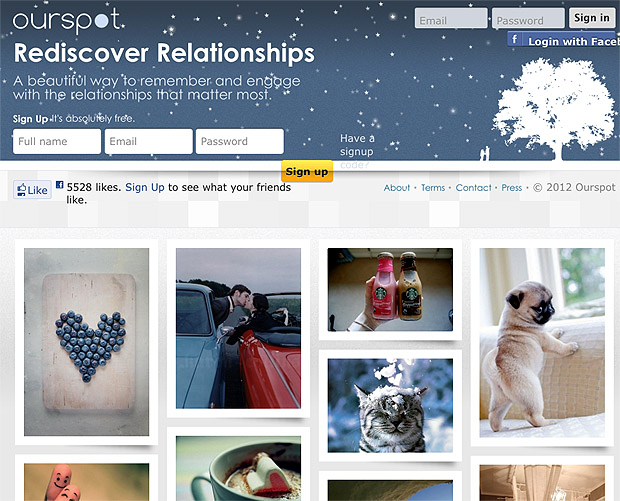The width and height of the screenshot is (620, 501).
Task: Click the Facebook Like thumbs-up button
Action: [x=32, y=190]
